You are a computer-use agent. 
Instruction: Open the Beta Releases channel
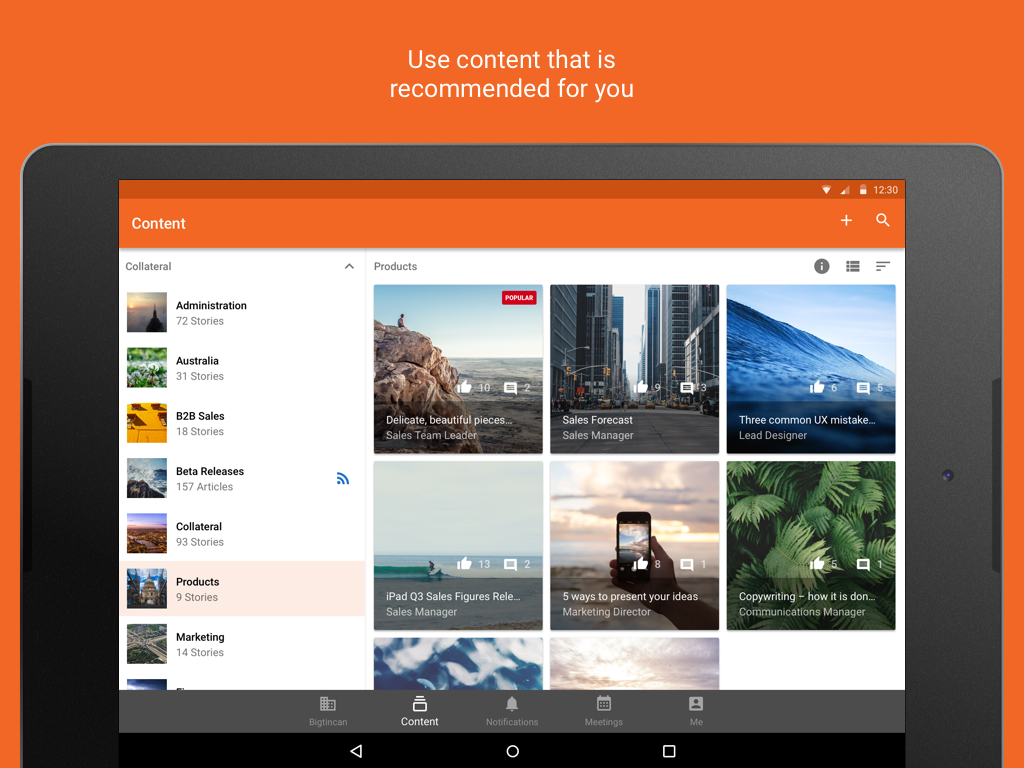tap(242, 479)
